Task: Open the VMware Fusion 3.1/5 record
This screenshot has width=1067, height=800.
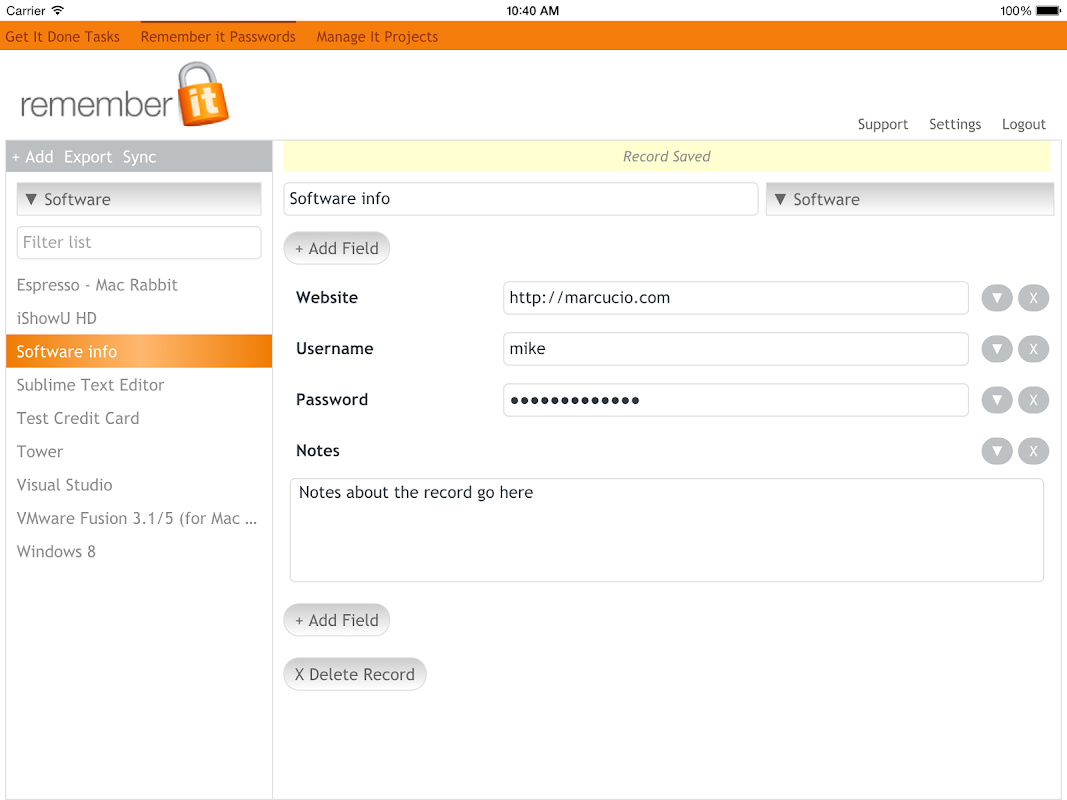Action: coord(139,518)
